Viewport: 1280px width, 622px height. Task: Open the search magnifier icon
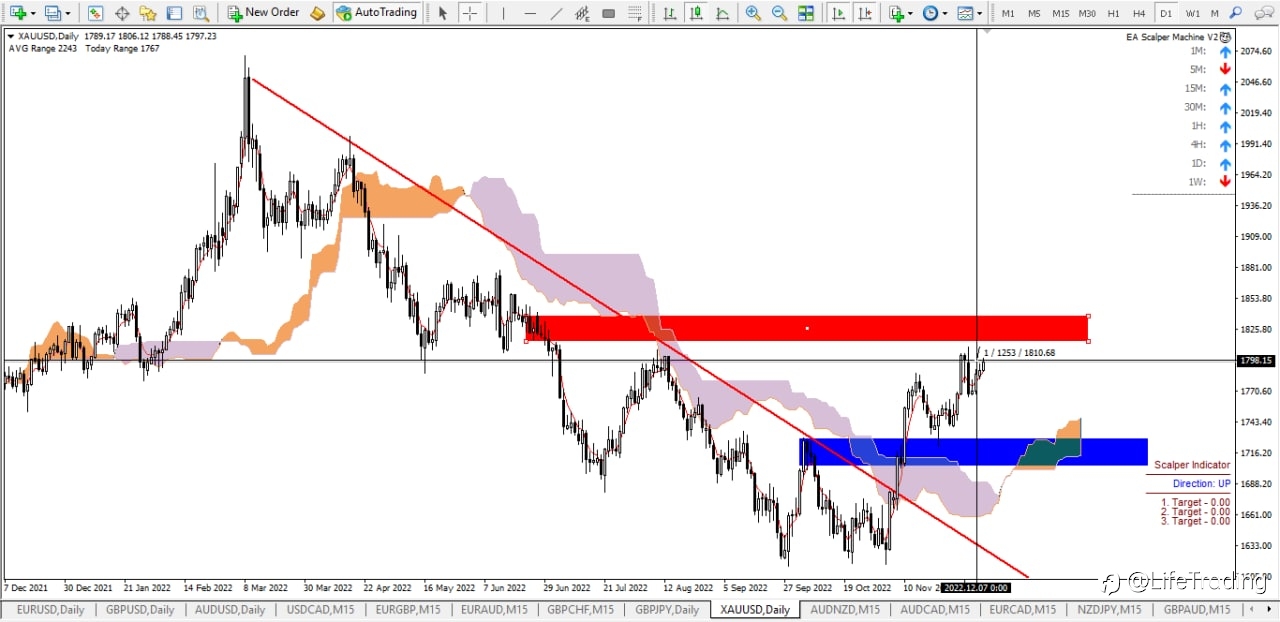(x=1236, y=13)
